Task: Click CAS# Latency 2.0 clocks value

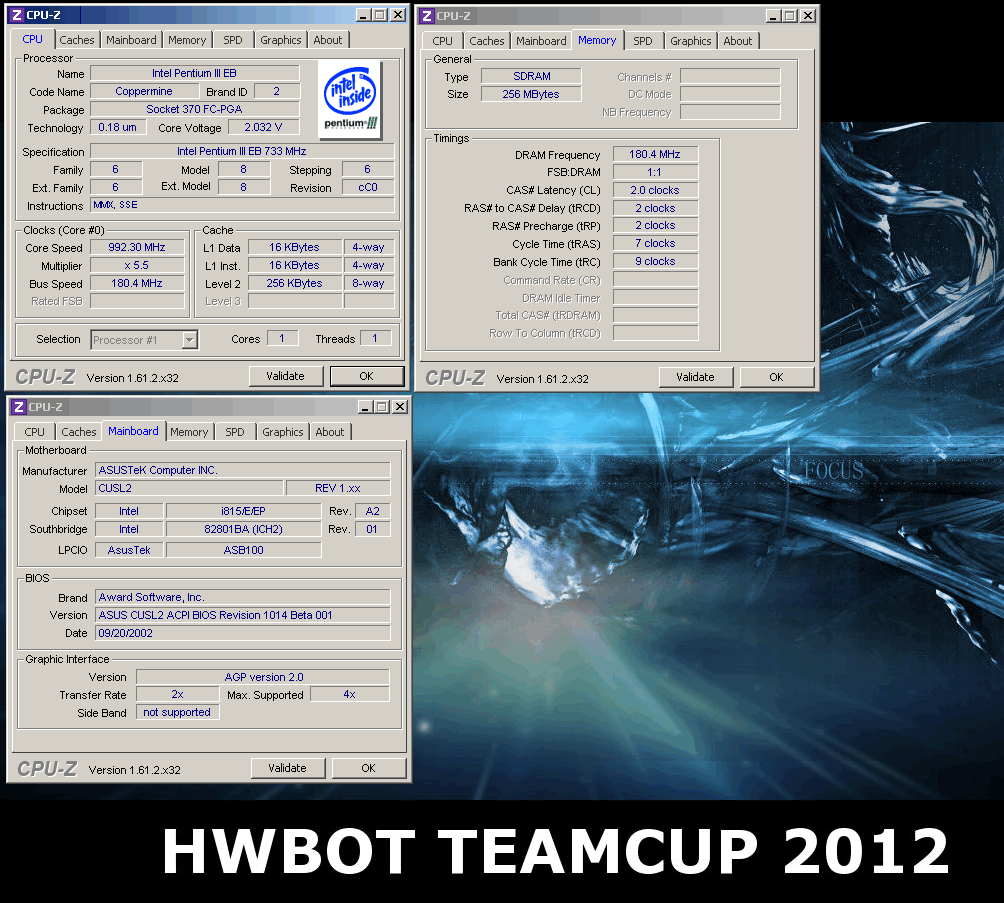Action: click(655, 190)
